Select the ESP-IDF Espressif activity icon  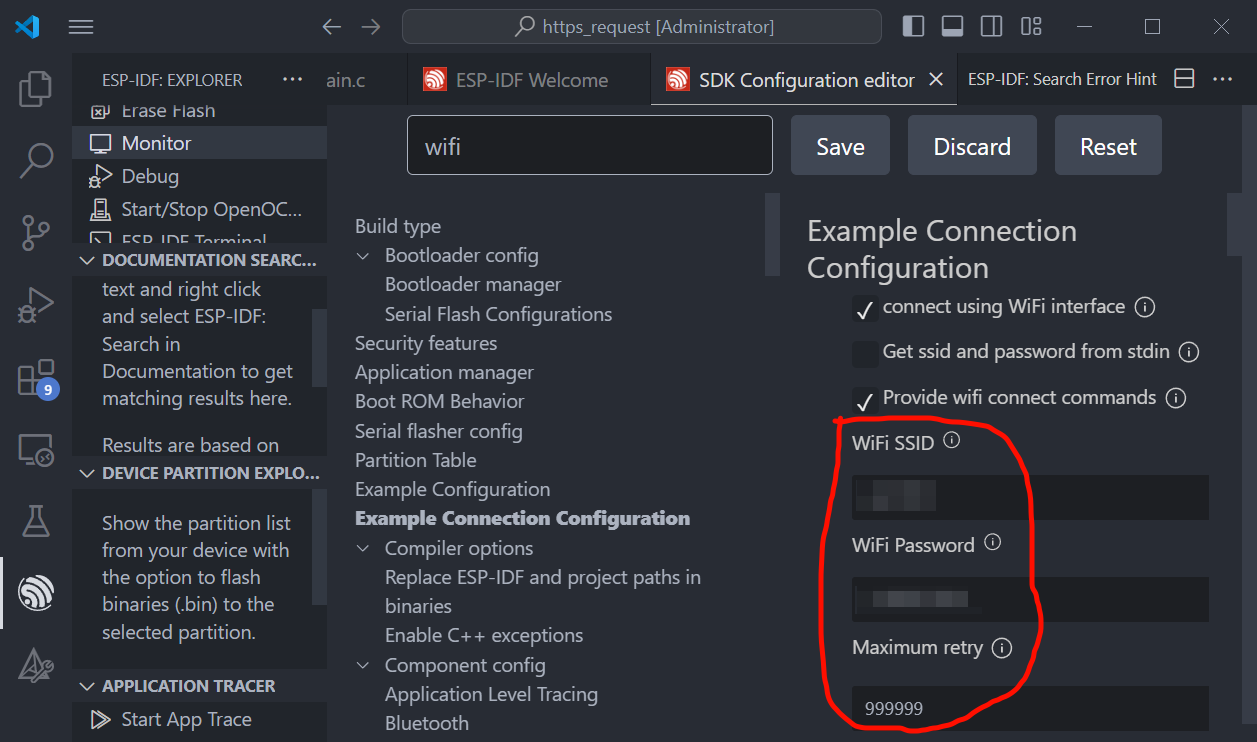tap(36, 594)
